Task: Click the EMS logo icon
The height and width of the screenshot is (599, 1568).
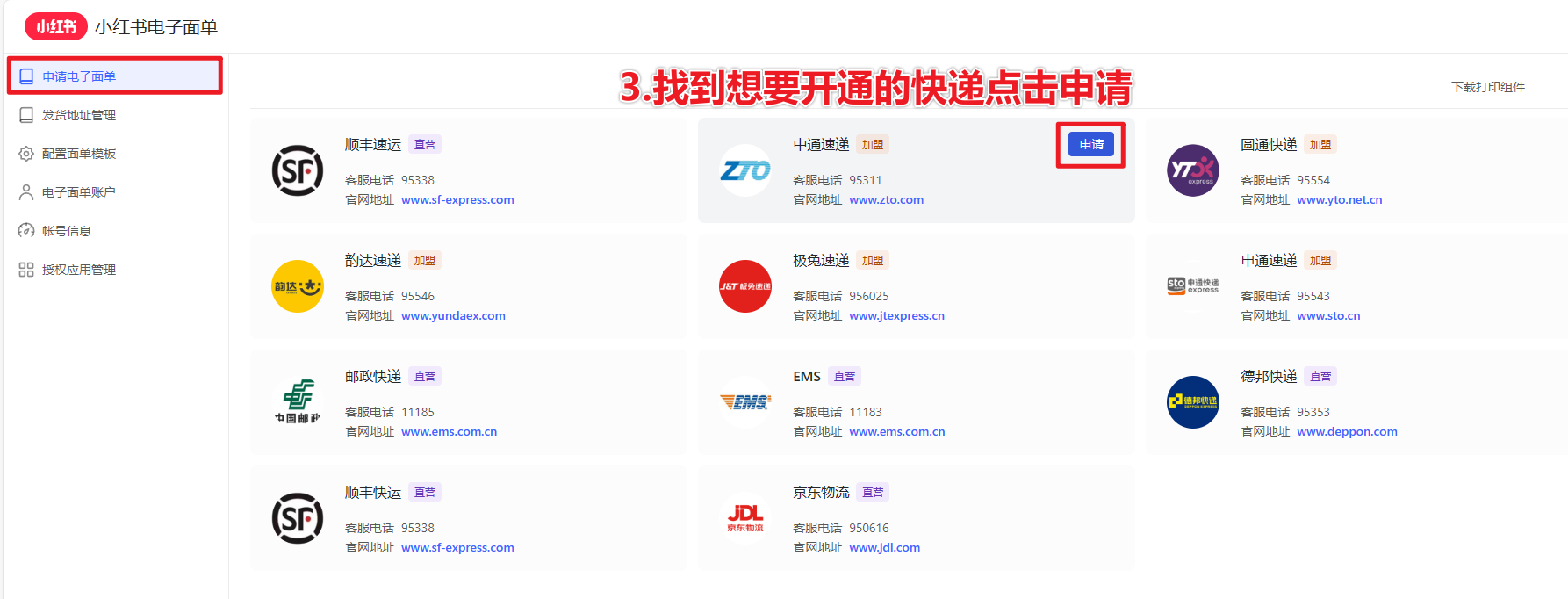Action: (x=744, y=402)
